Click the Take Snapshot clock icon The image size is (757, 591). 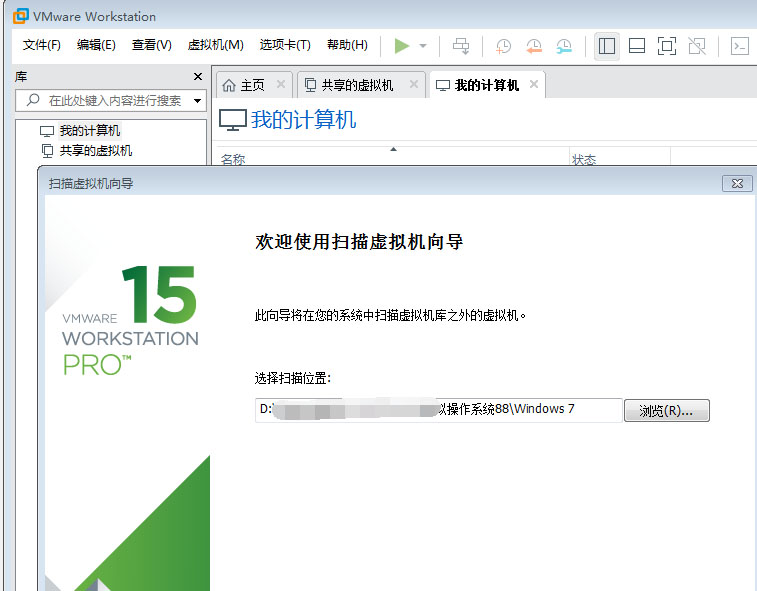tap(503, 46)
